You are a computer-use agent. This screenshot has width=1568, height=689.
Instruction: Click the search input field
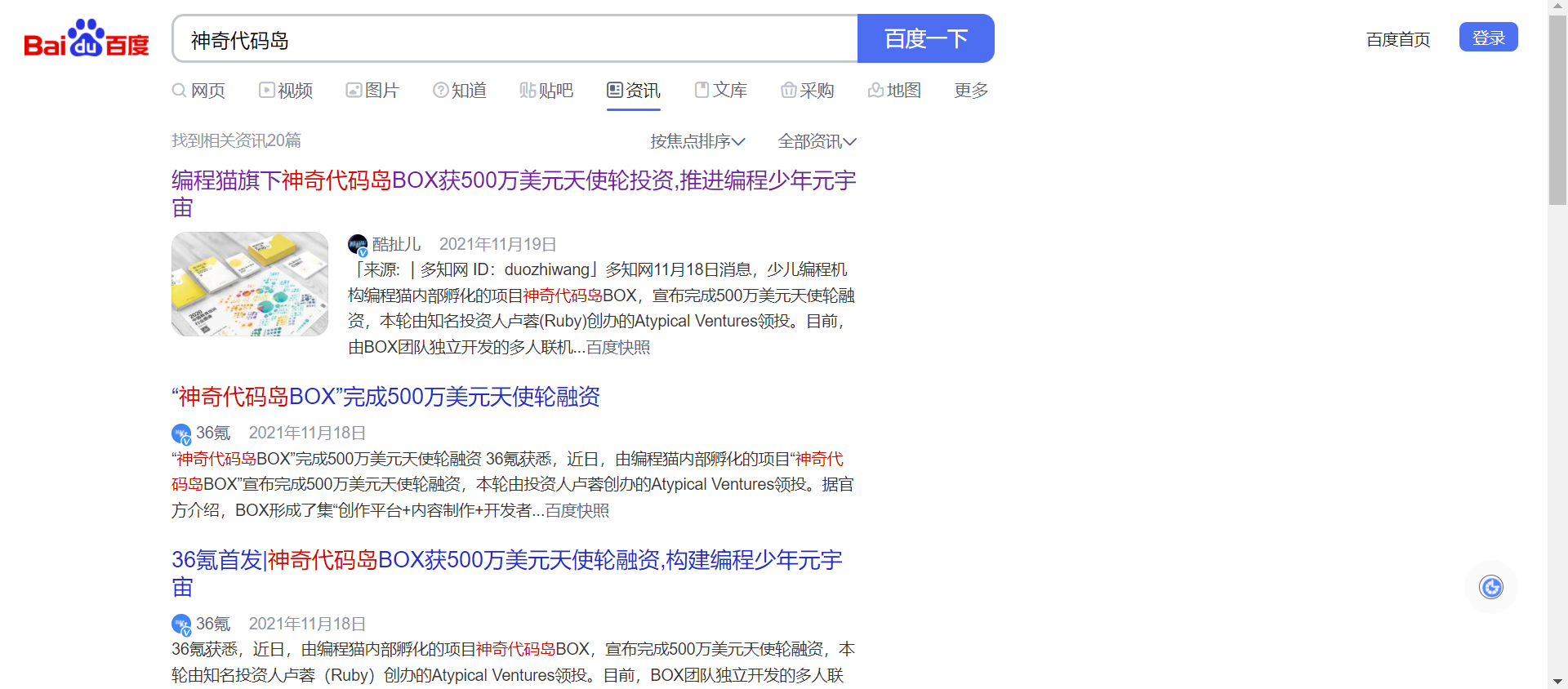click(x=514, y=38)
